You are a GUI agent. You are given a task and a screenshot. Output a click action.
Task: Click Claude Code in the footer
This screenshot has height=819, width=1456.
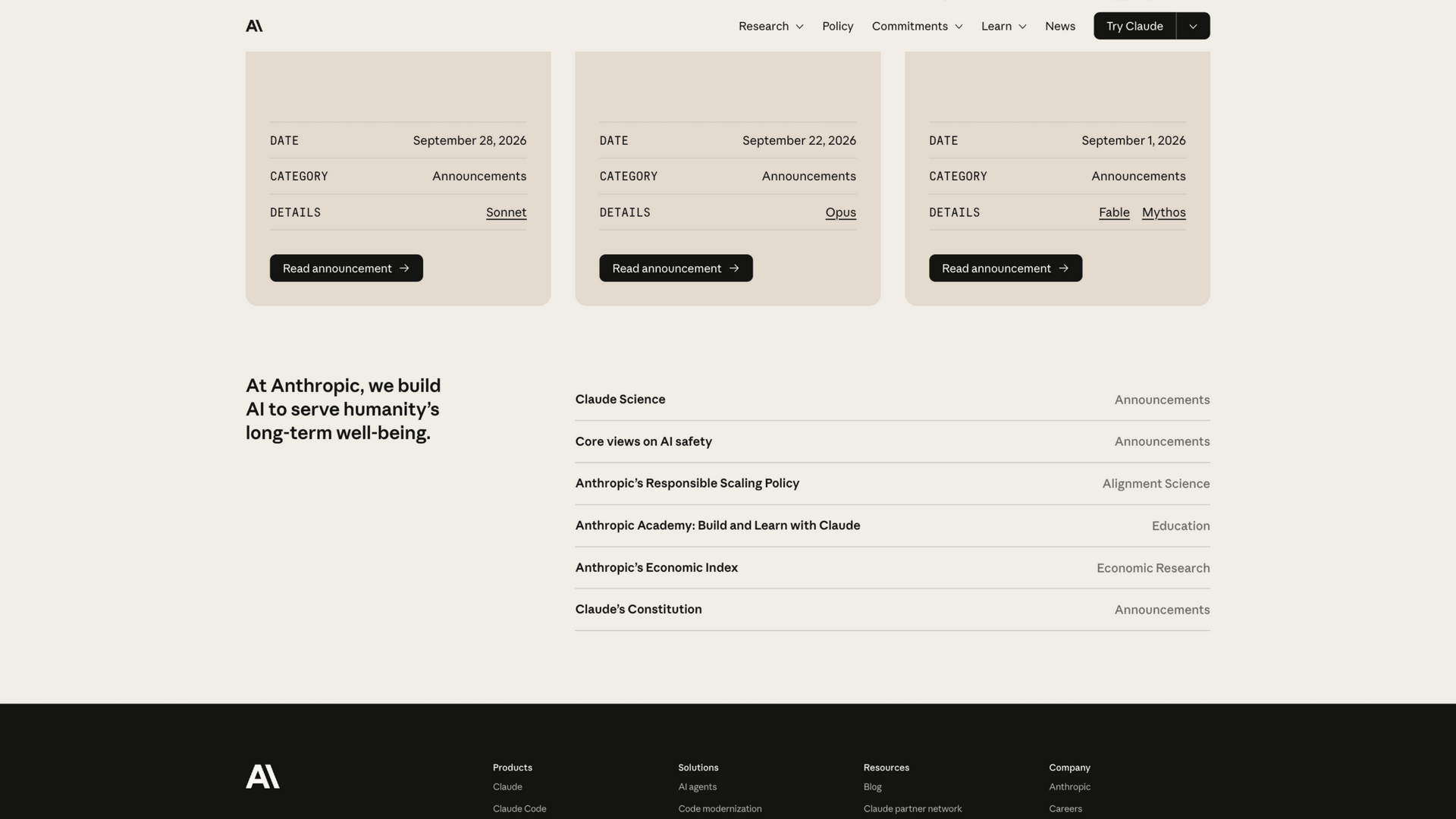click(519, 809)
